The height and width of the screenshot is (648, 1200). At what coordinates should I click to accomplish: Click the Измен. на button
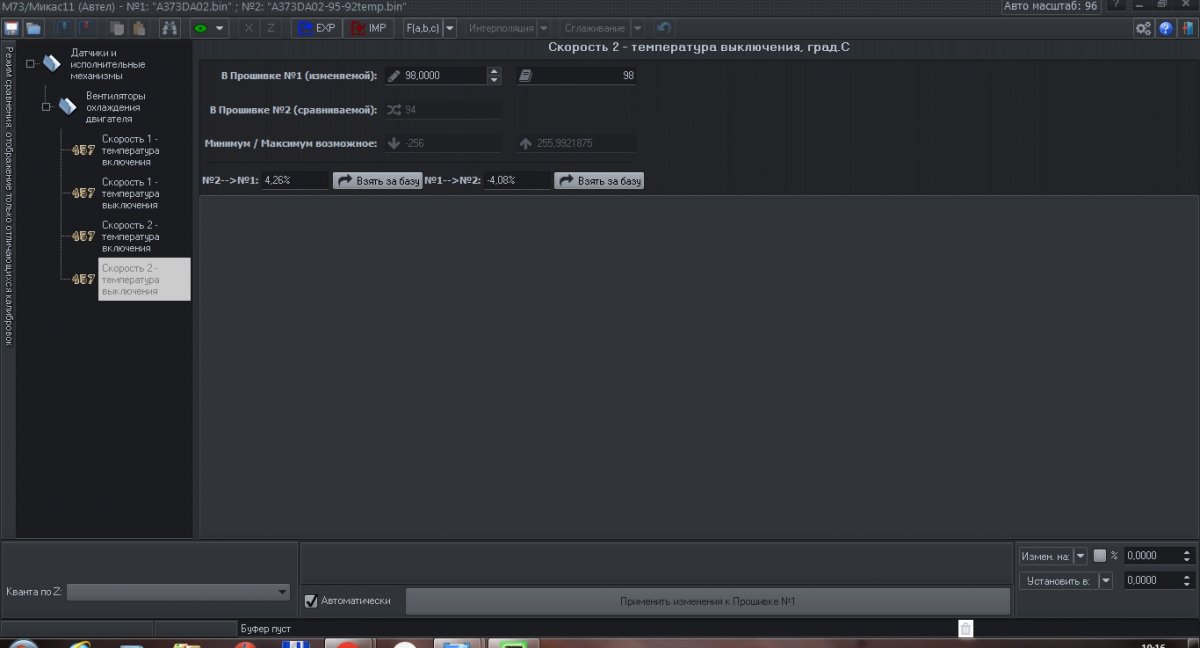tap(1046, 556)
